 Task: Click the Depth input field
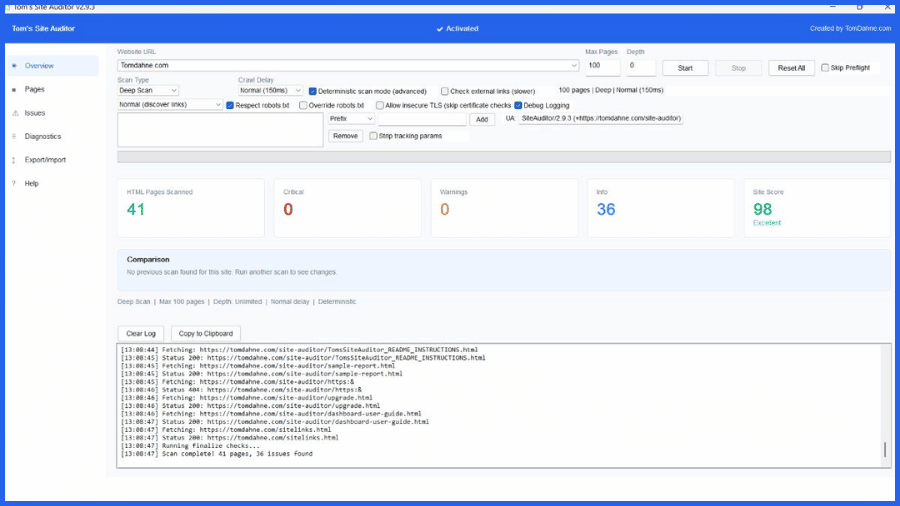(641, 67)
